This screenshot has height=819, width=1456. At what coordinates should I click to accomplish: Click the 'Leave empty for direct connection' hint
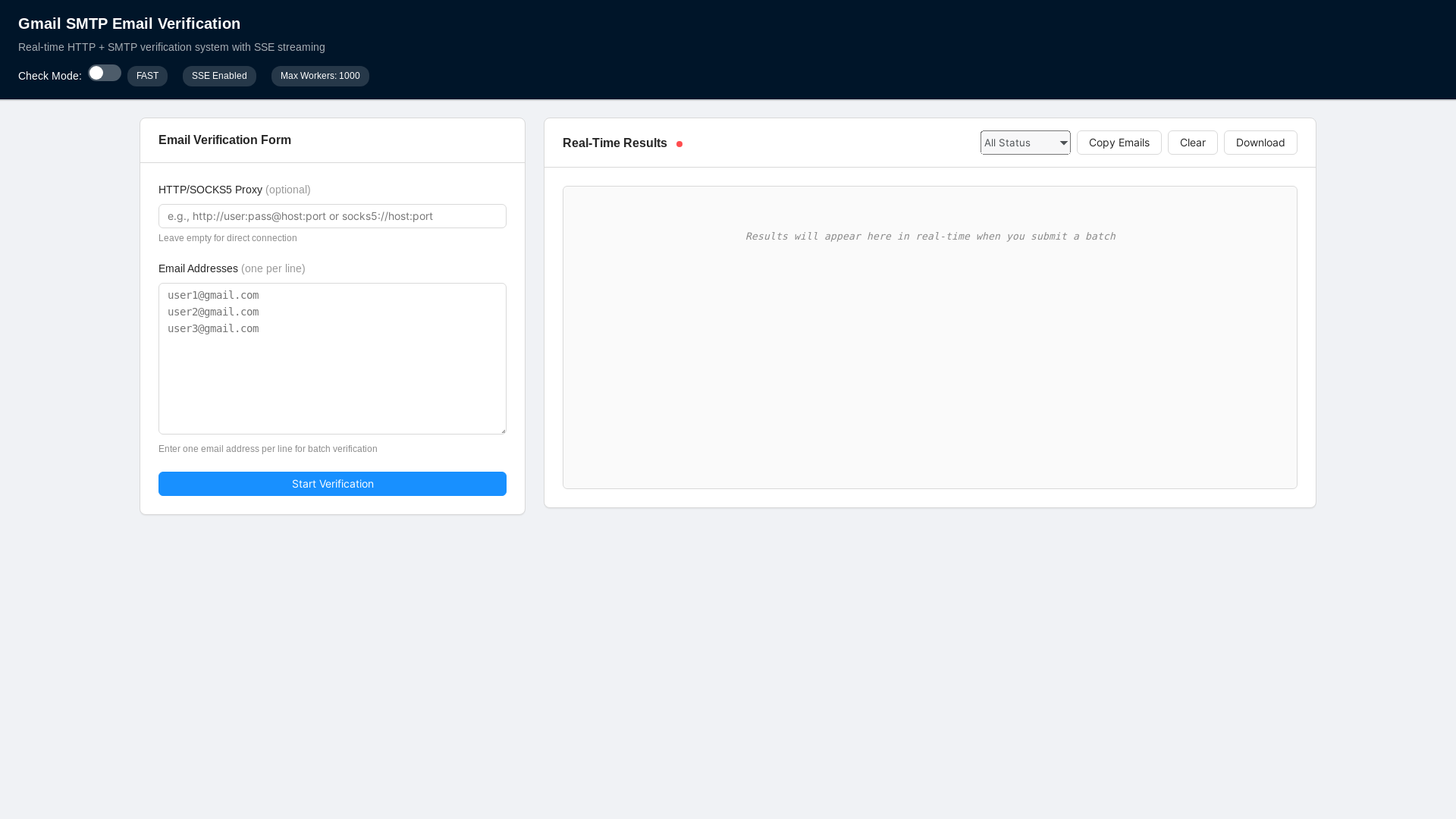pyautogui.click(x=227, y=238)
